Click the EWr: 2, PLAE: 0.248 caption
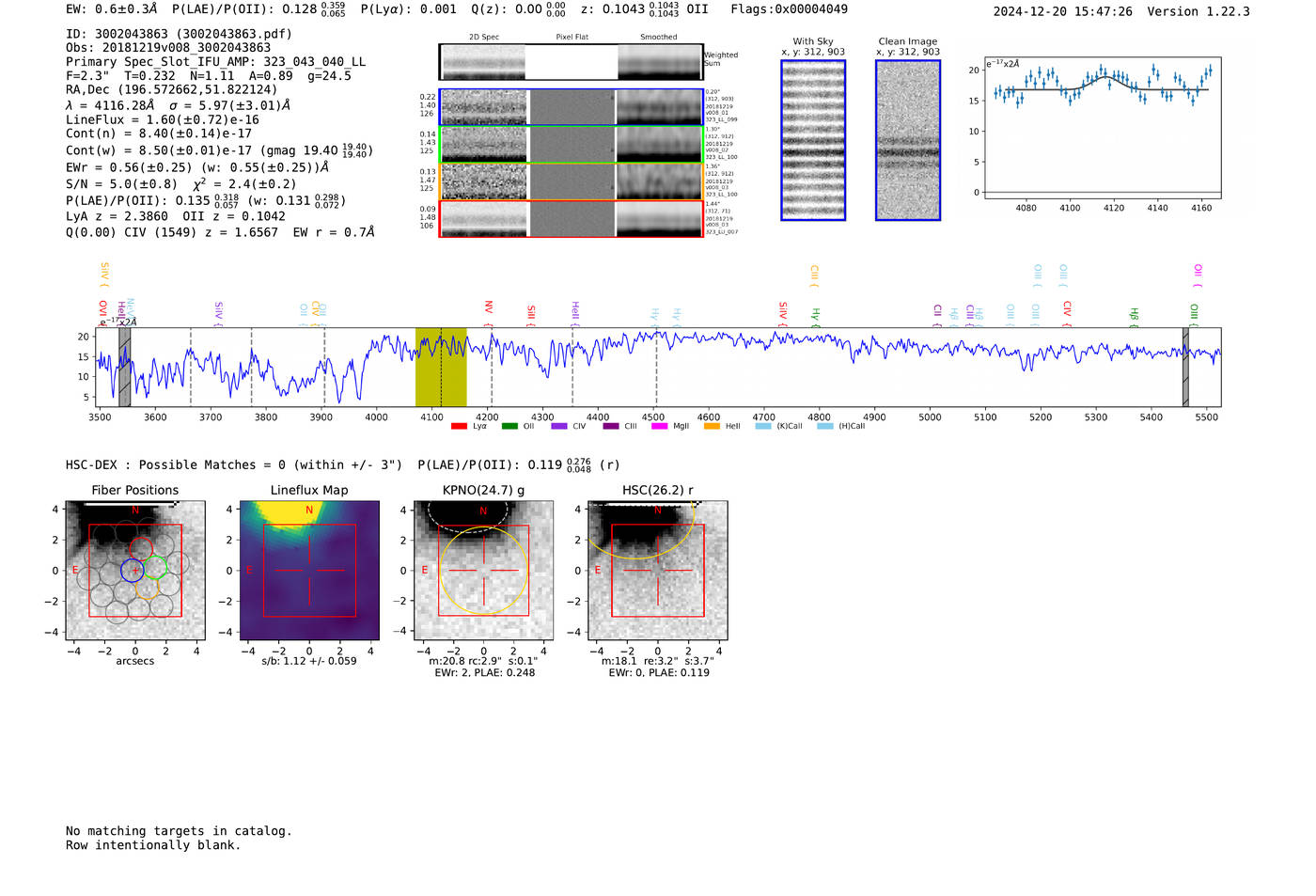 485,673
